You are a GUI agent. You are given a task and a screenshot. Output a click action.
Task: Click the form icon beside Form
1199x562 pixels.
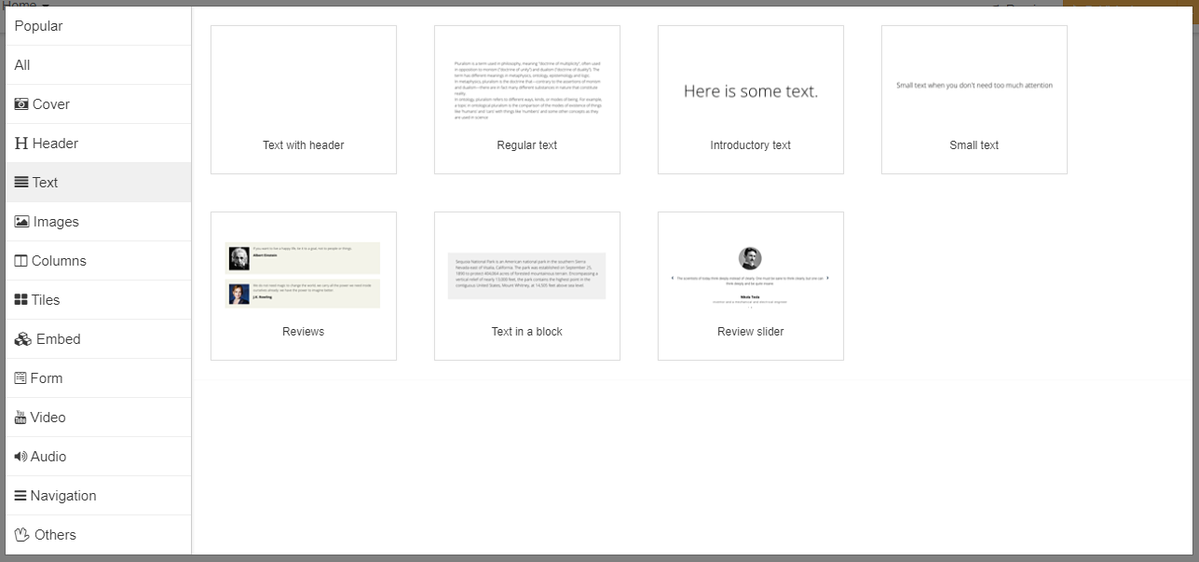click(20, 378)
